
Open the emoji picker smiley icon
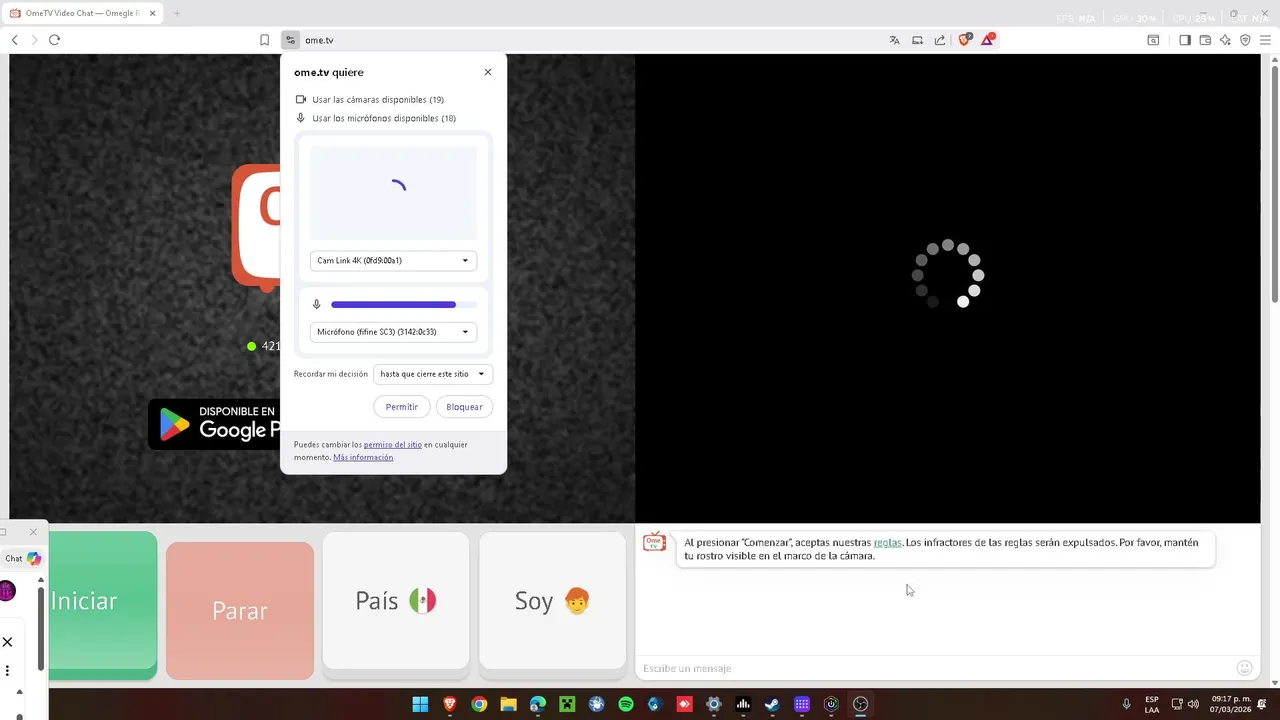(1245, 668)
